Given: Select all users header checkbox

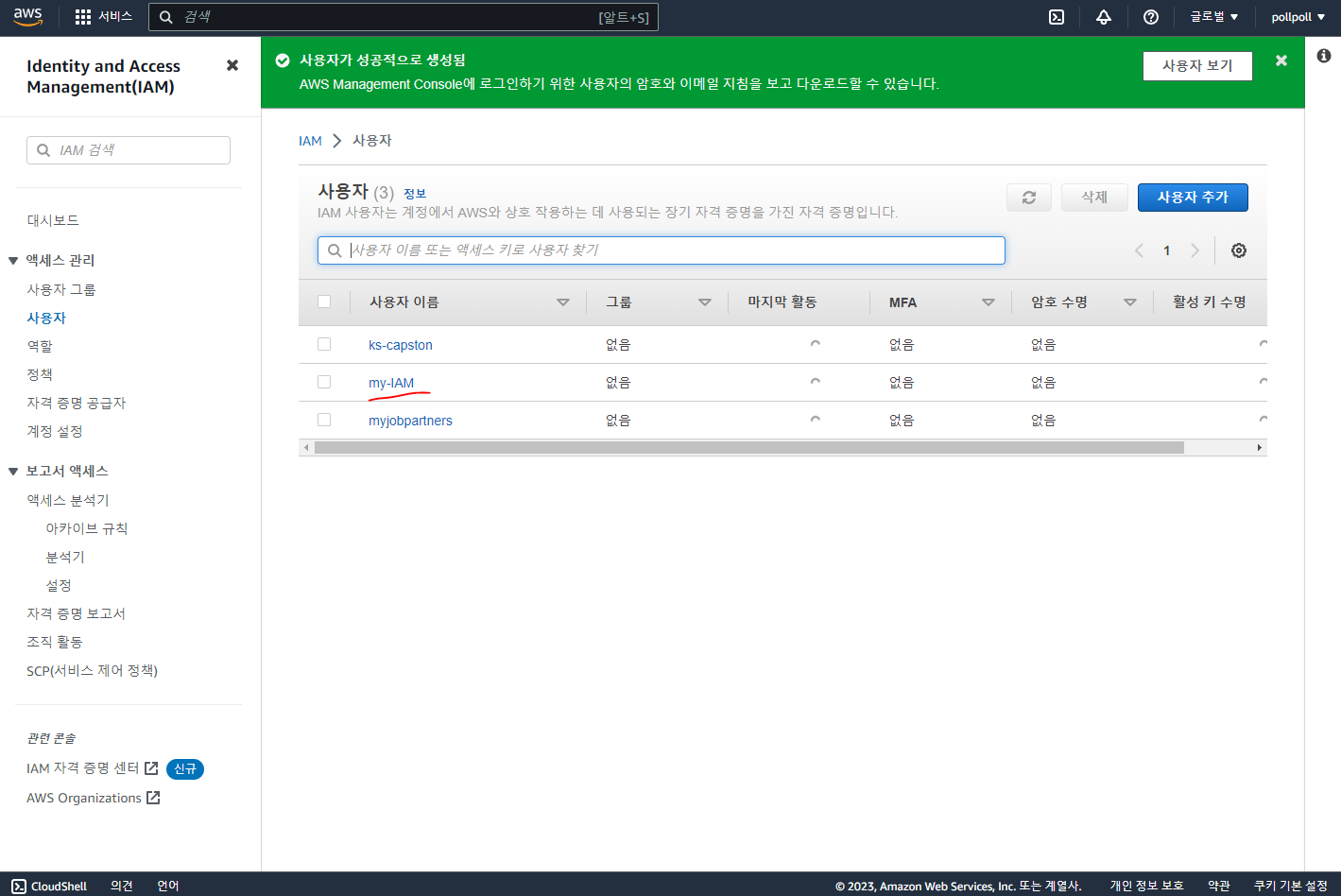Looking at the screenshot, I should pyautogui.click(x=324, y=302).
